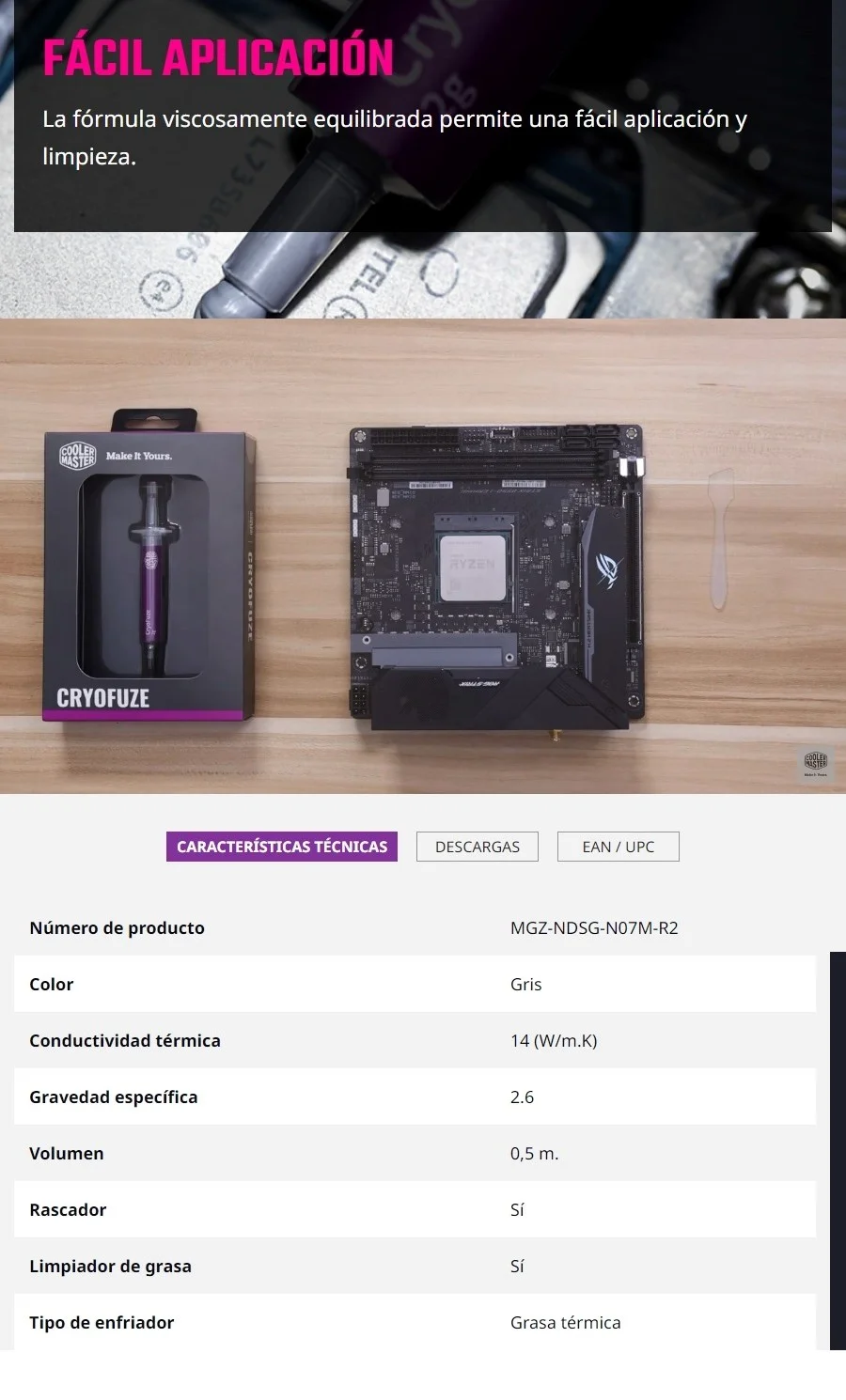Click the Fácil Aplicación heading
Image resolution: width=846 pixels, height=1400 pixels.
tap(218, 57)
